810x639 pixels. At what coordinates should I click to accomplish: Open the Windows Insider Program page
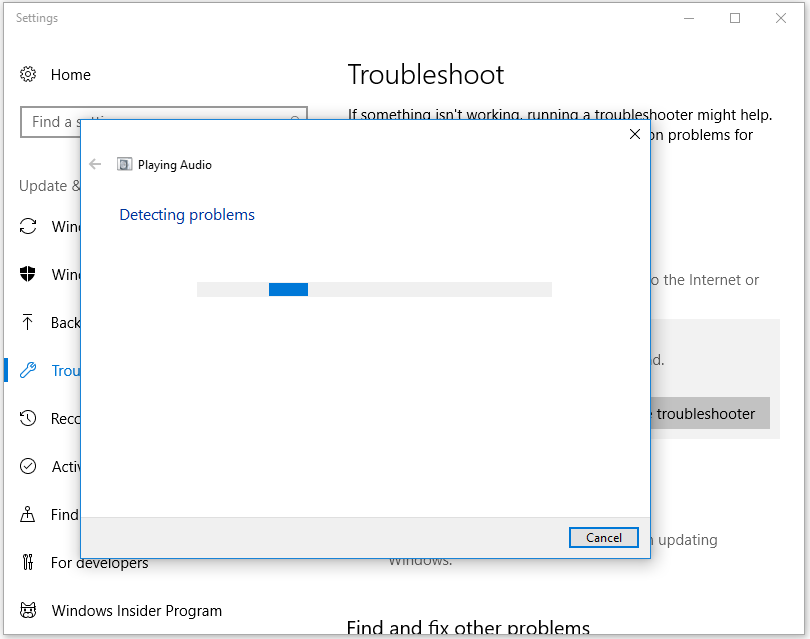(136, 611)
